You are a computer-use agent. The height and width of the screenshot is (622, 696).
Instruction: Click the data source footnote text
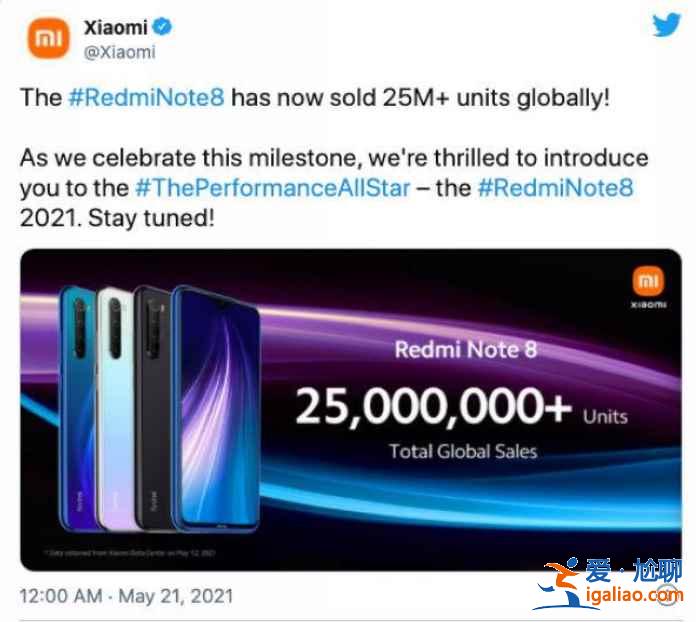130,553
